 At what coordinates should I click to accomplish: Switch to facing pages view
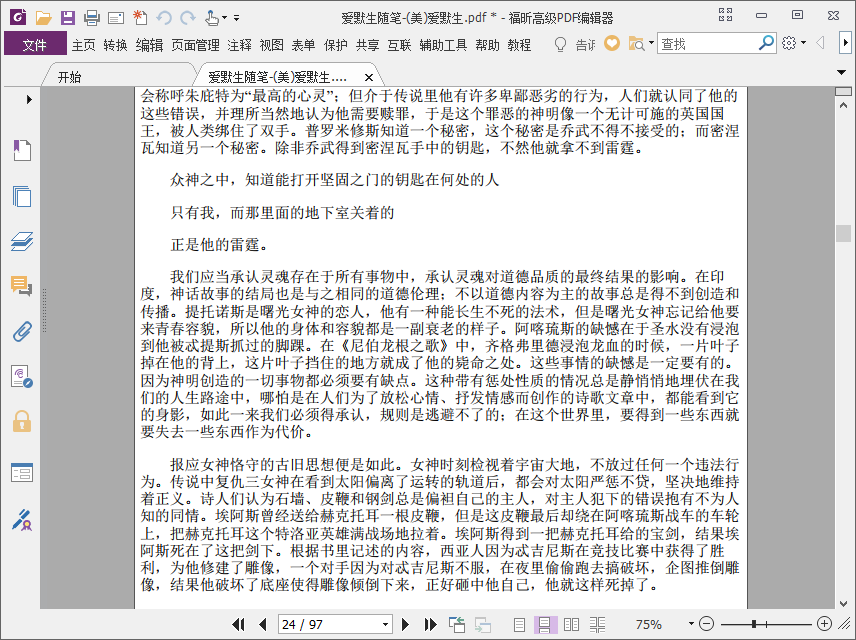571,624
